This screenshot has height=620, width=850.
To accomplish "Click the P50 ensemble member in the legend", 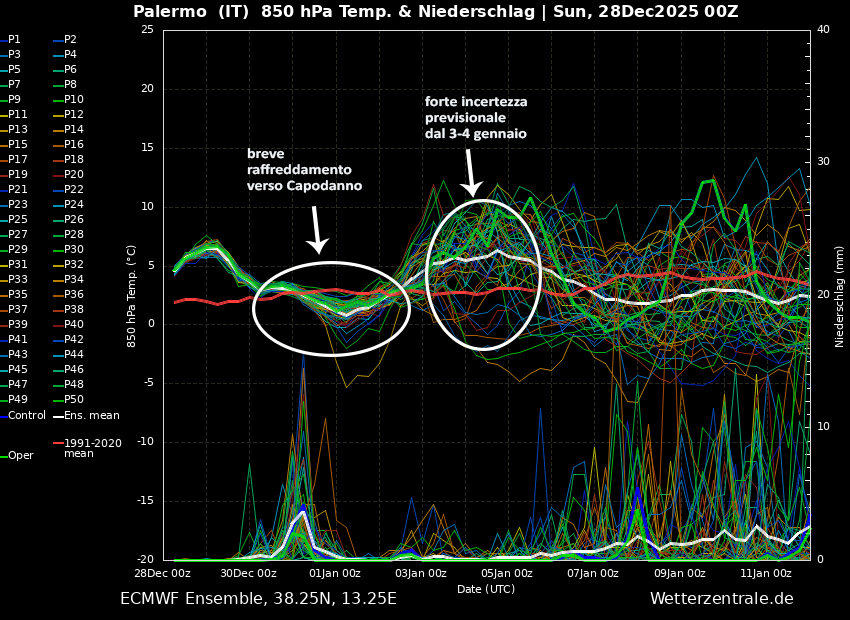I will coord(73,400).
